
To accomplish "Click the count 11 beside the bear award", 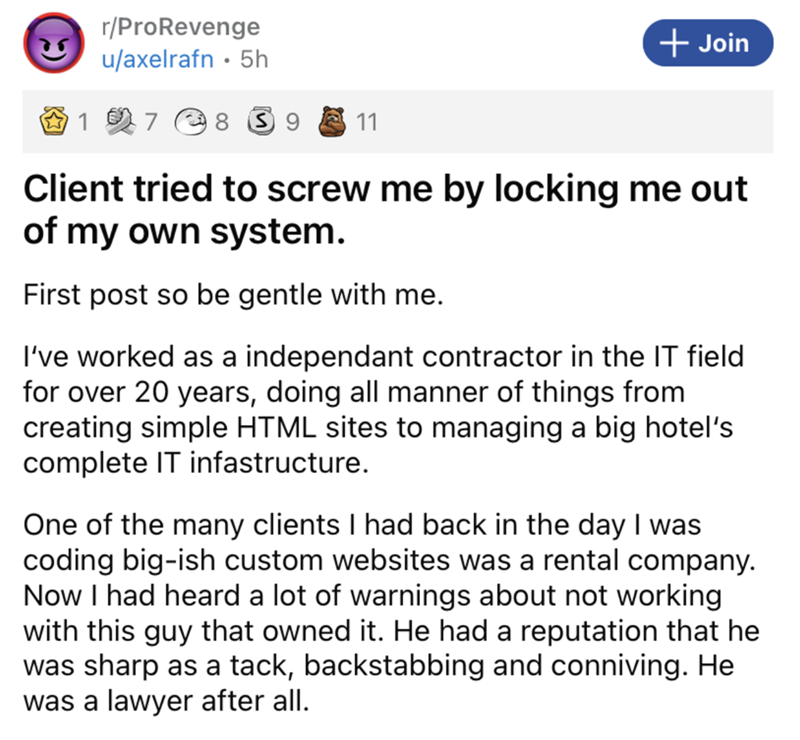I will (366, 123).
